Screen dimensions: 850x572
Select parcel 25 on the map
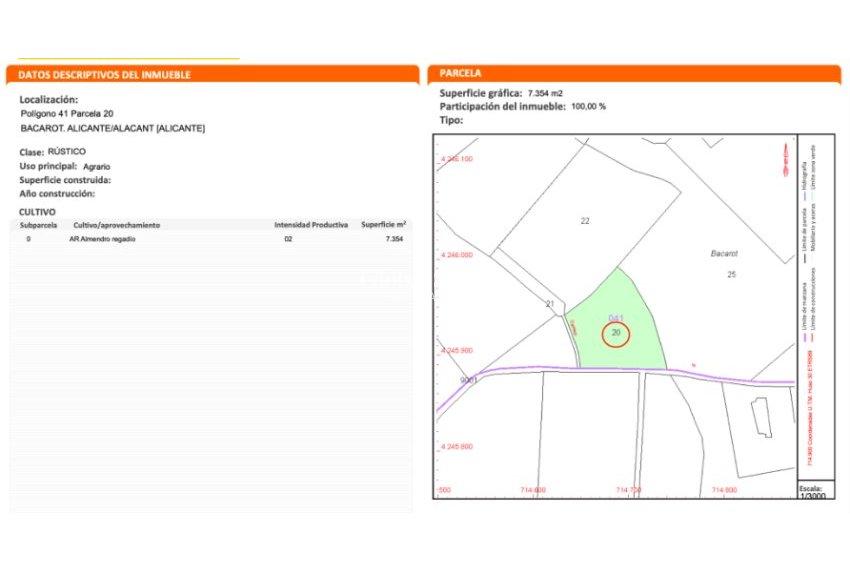(731, 274)
